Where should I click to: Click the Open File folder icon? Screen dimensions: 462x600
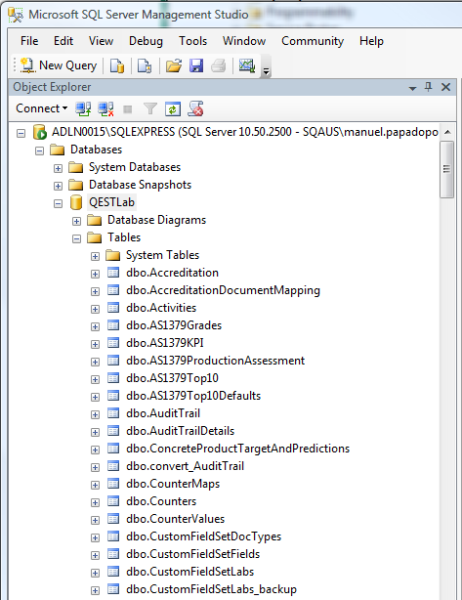(x=173, y=66)
